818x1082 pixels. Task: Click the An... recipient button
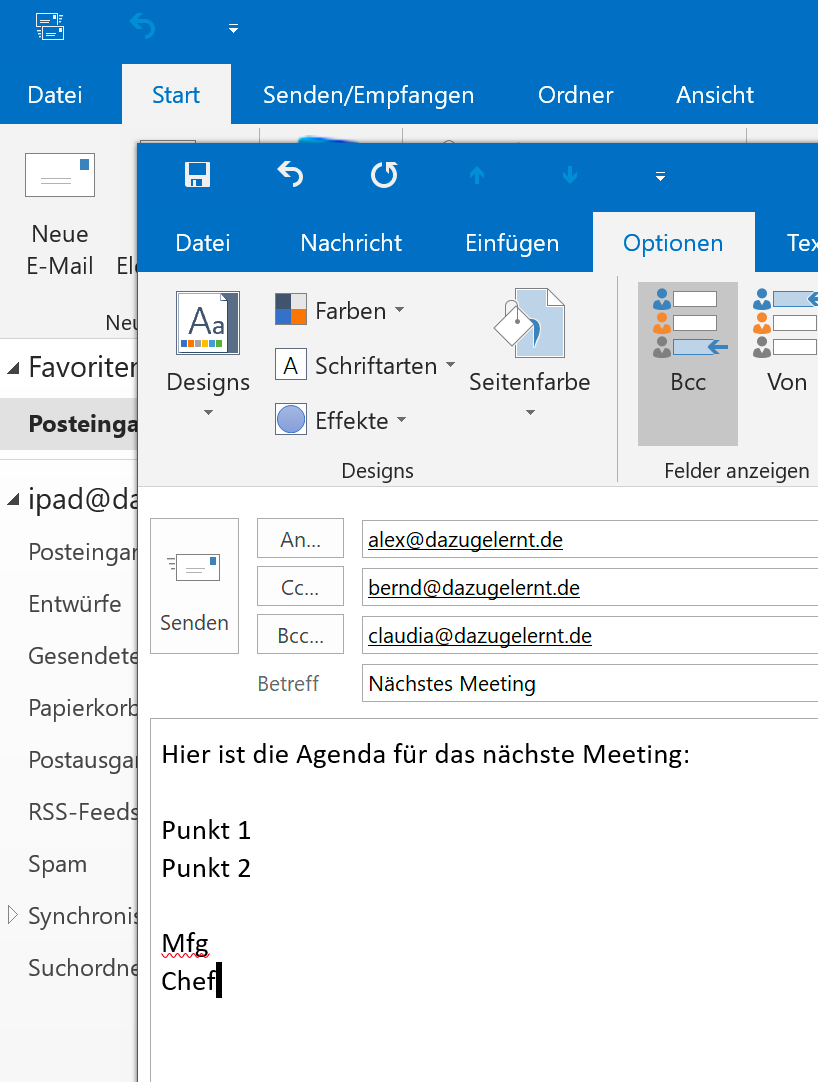[300, 539]
